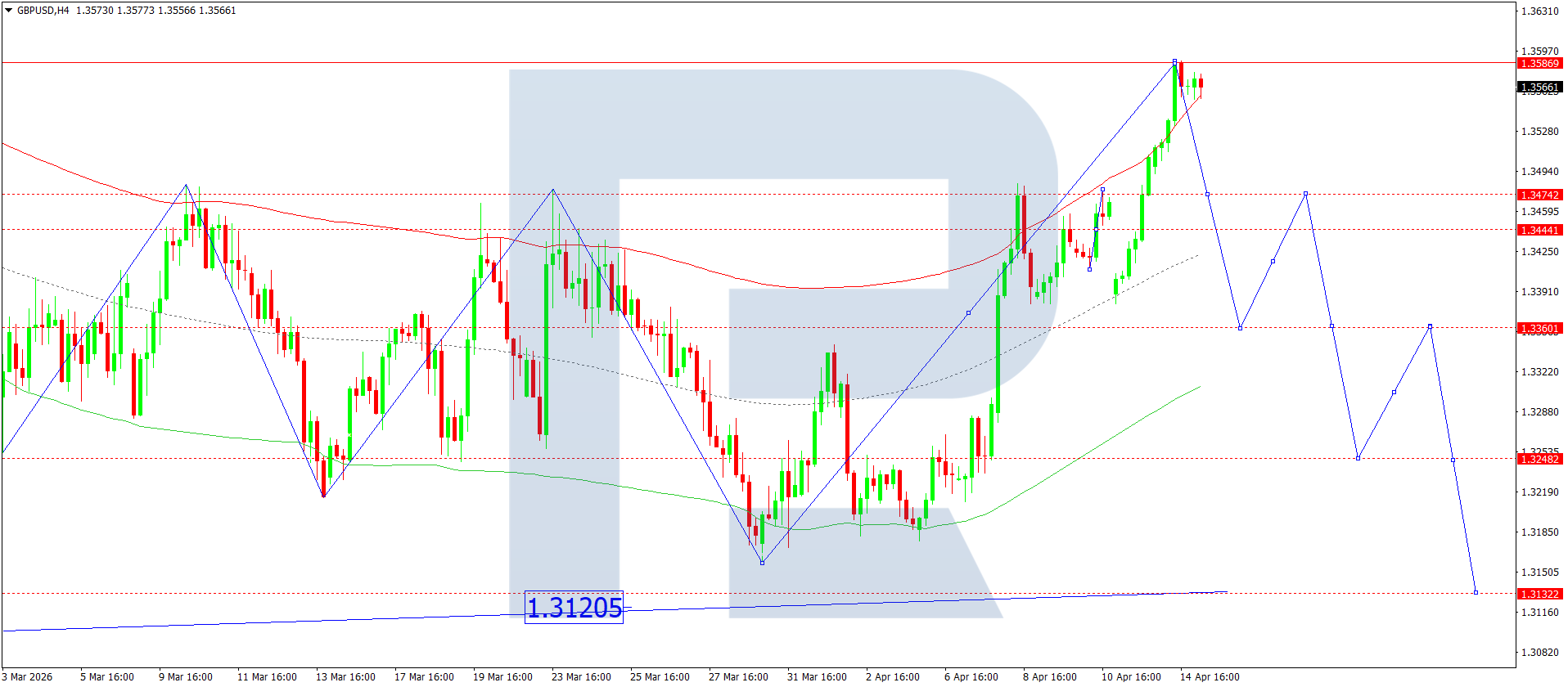The image size is (1568, 687).
Task: Select the forecast waypoint on the 1.32482 level
Action: 1358,458
